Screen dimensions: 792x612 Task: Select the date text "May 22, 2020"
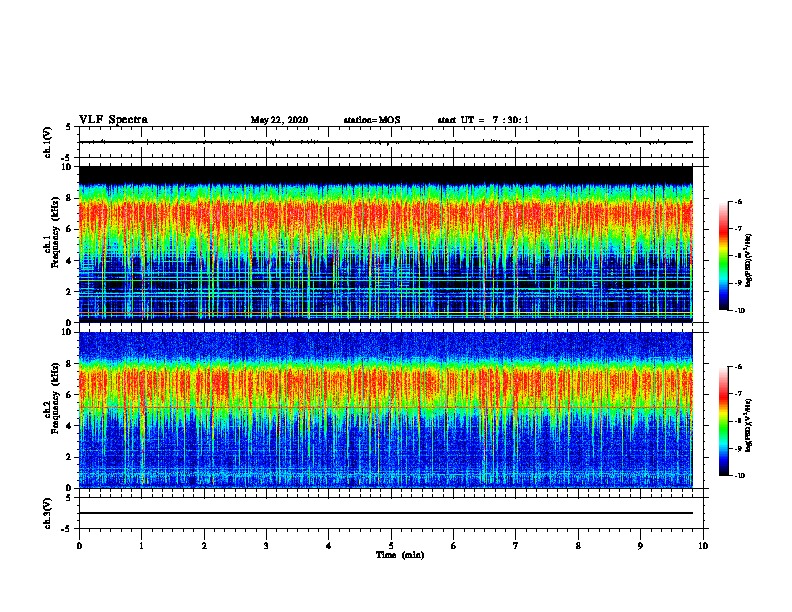tap(279, 120)
